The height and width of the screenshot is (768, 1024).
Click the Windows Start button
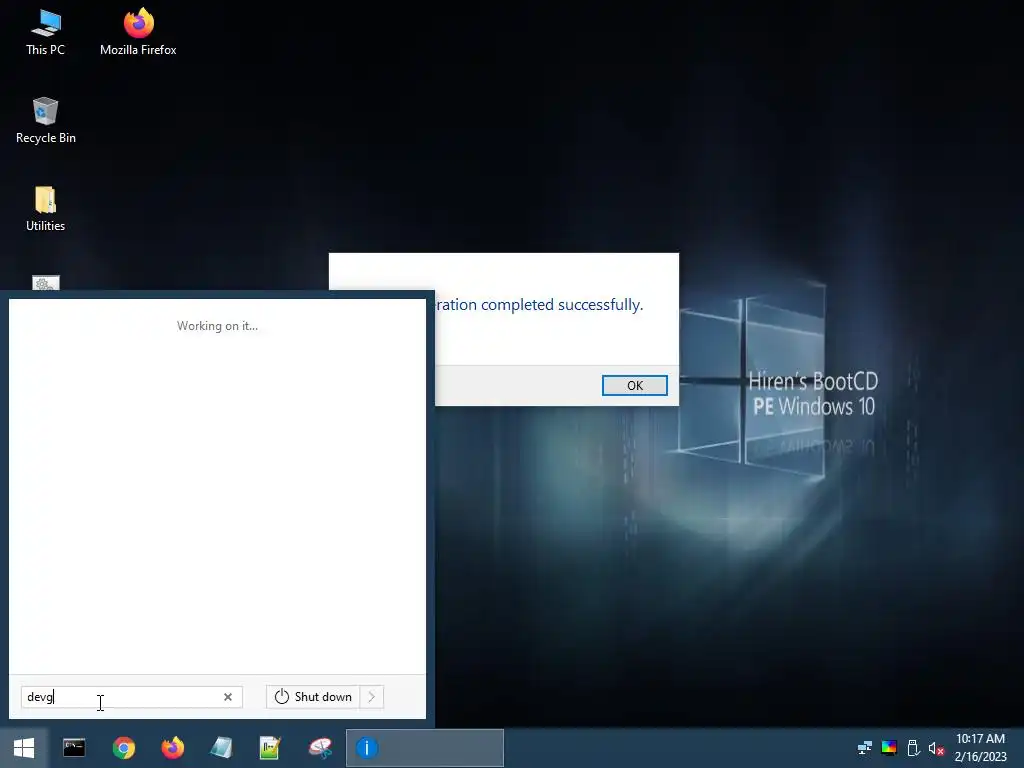click(x=24, y=748)
